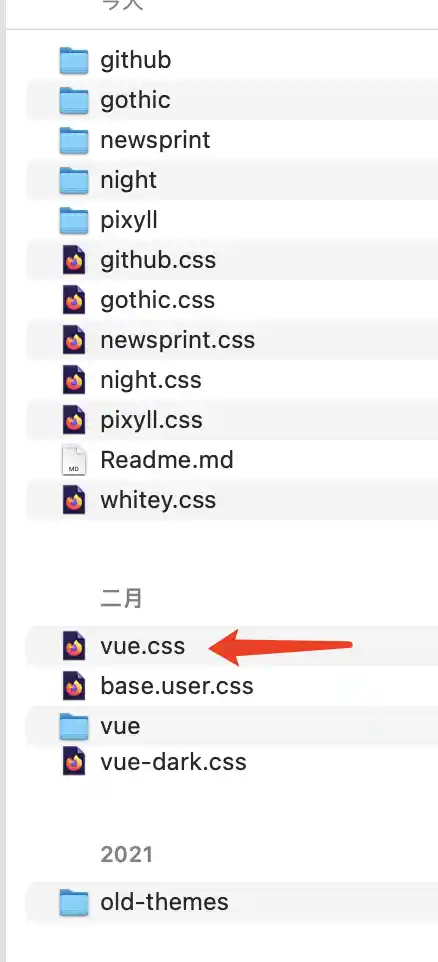Viewport: 438px width, 962px height.
Task: Click the whitey.css file icon
Action: [x=74, y=500]
